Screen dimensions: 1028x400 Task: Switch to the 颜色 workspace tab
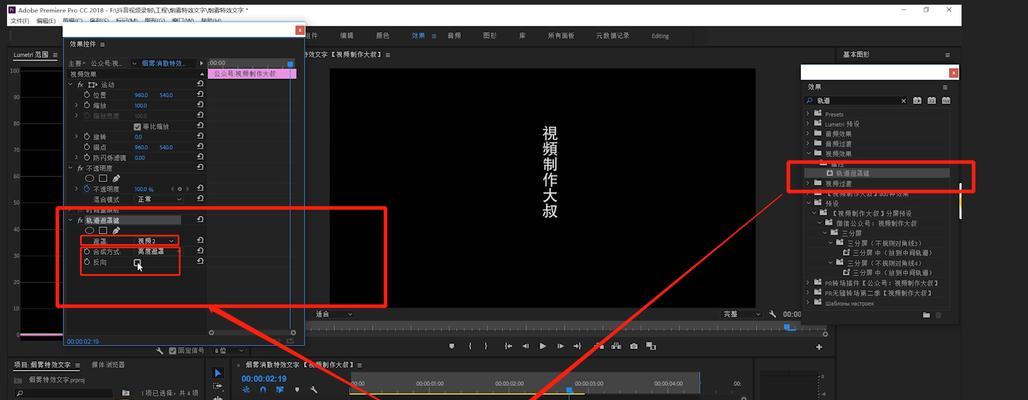(382, 35)
